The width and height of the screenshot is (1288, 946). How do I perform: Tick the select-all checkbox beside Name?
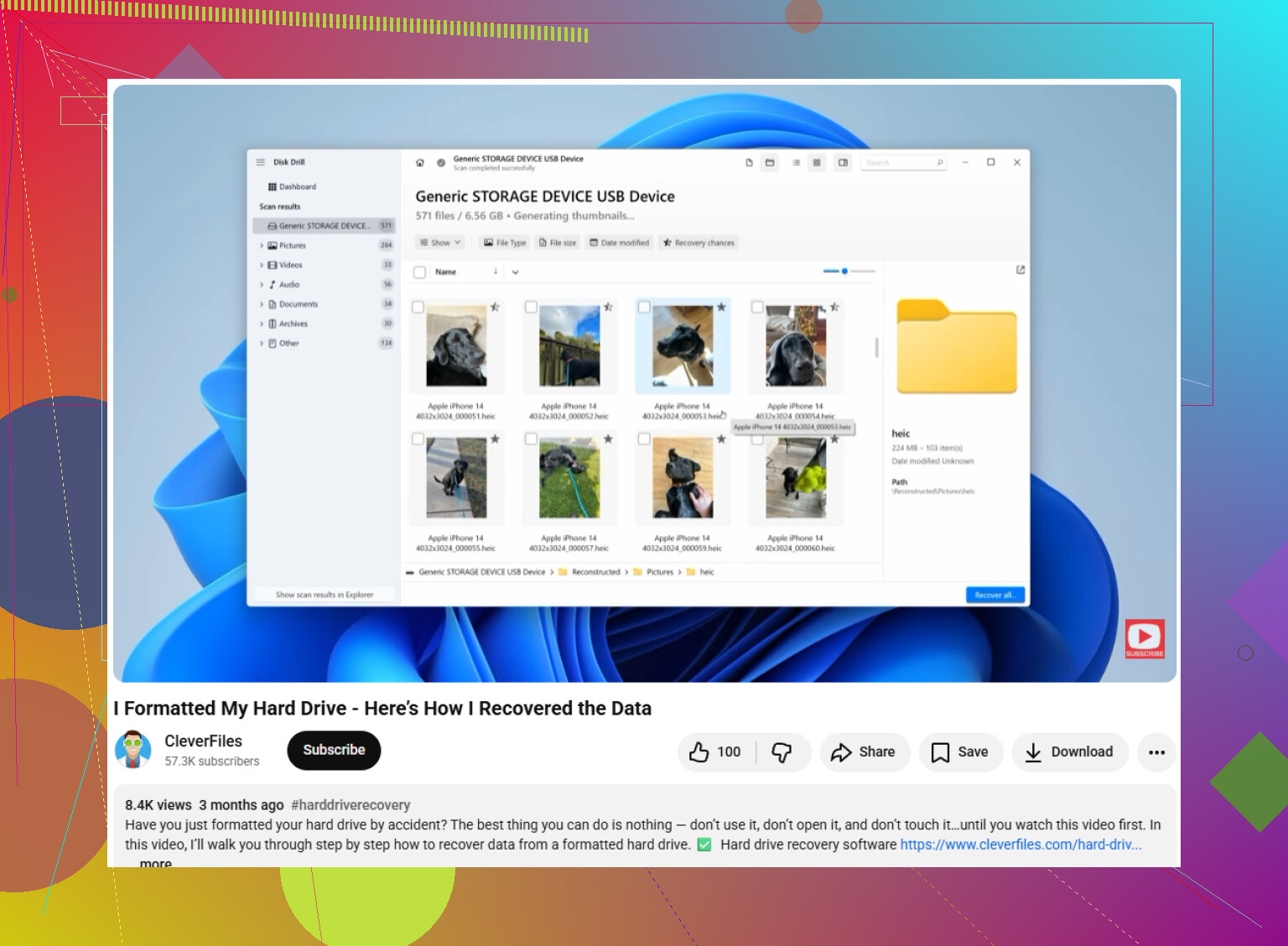pyautogui.click(x=420, y=272)
